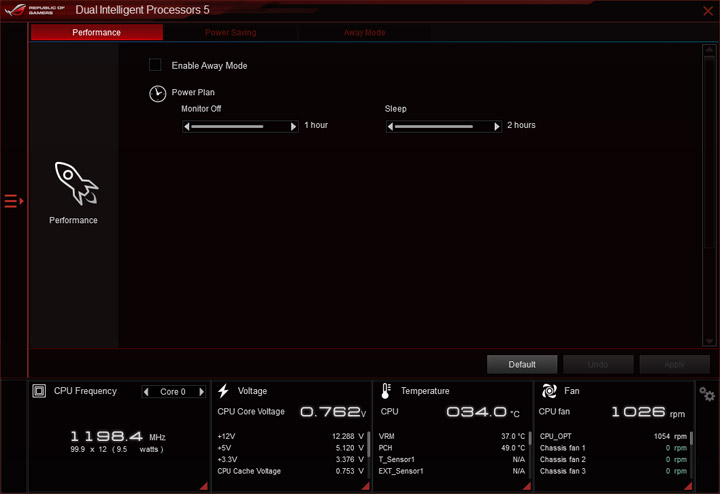This screenshot has width=720, height=494.
Task: Click the PCH temperature row
Action: click(452, 448)
